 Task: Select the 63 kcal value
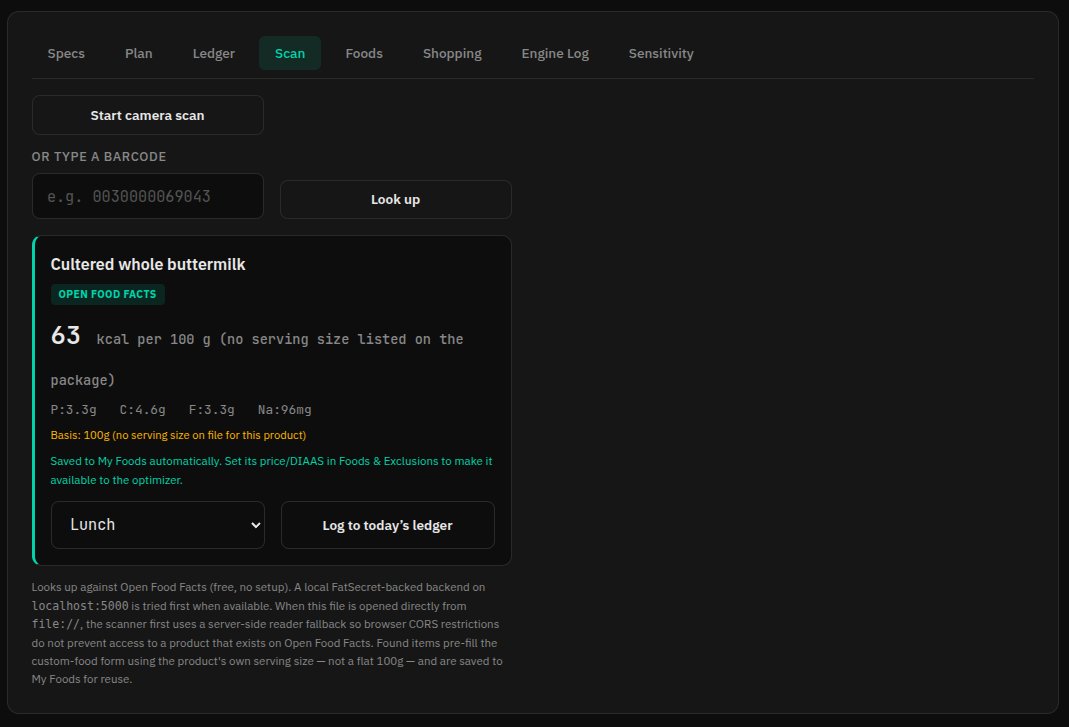[x=65, y=336]
